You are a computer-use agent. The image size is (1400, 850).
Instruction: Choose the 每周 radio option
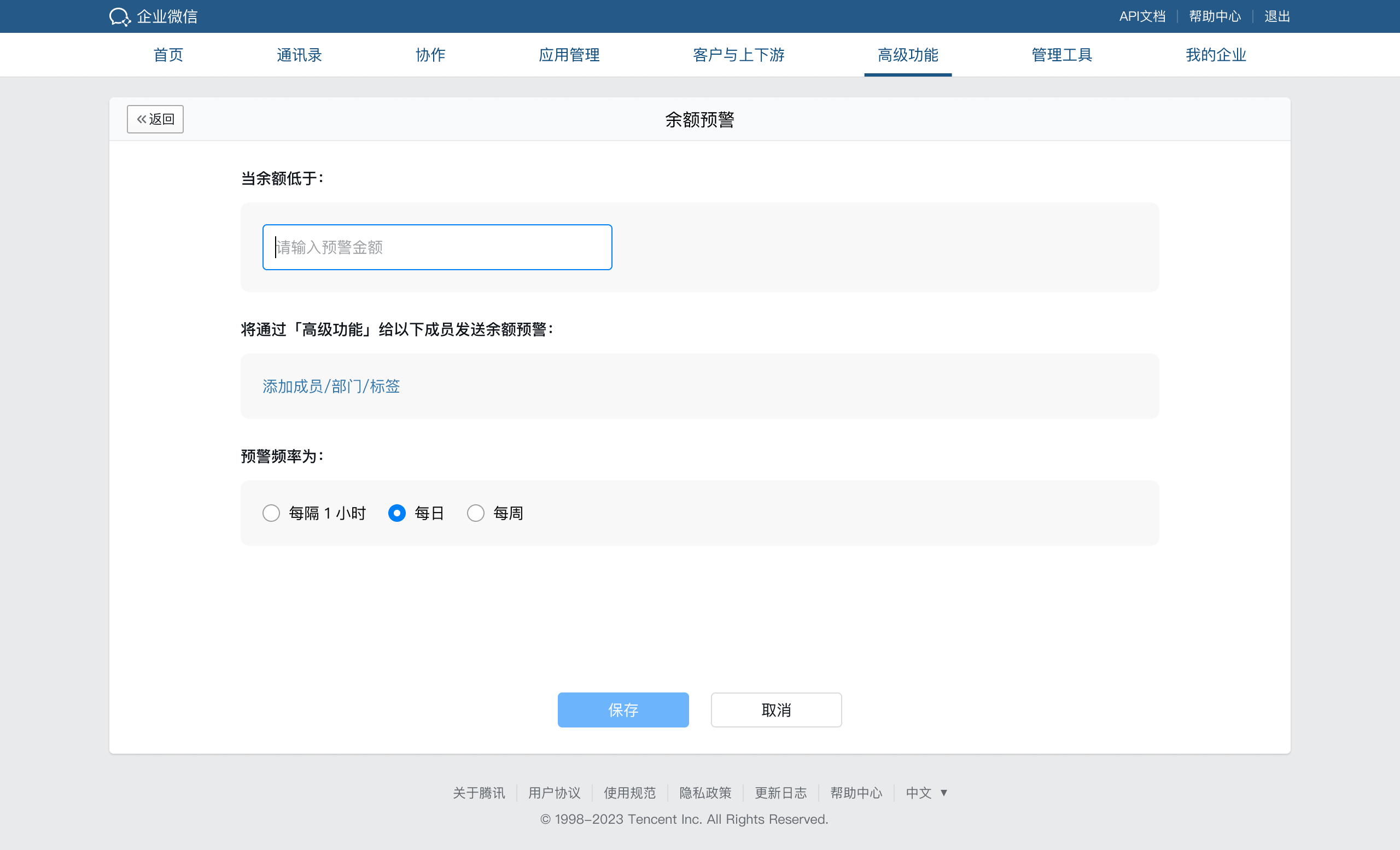coord(476,513)
